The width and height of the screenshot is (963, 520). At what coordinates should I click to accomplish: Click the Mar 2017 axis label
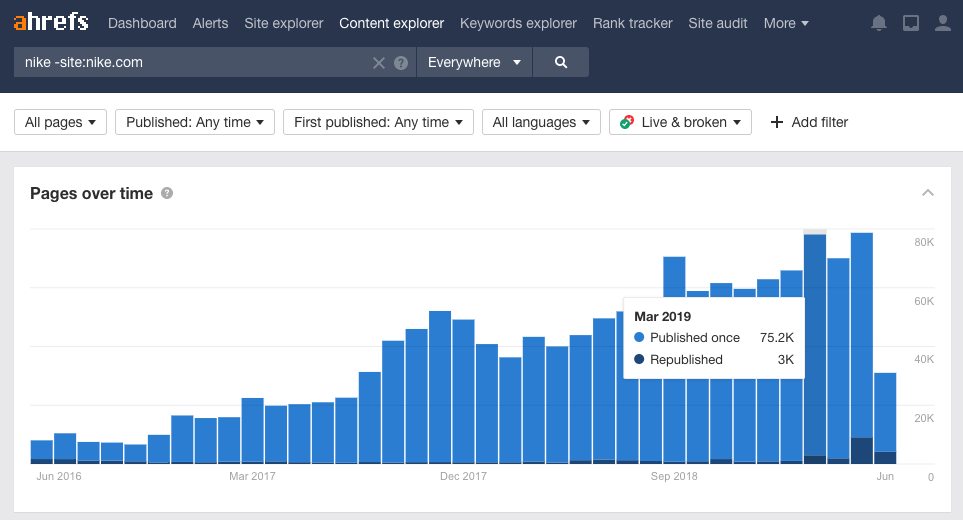pyautogui.click(x=252, y=476)
